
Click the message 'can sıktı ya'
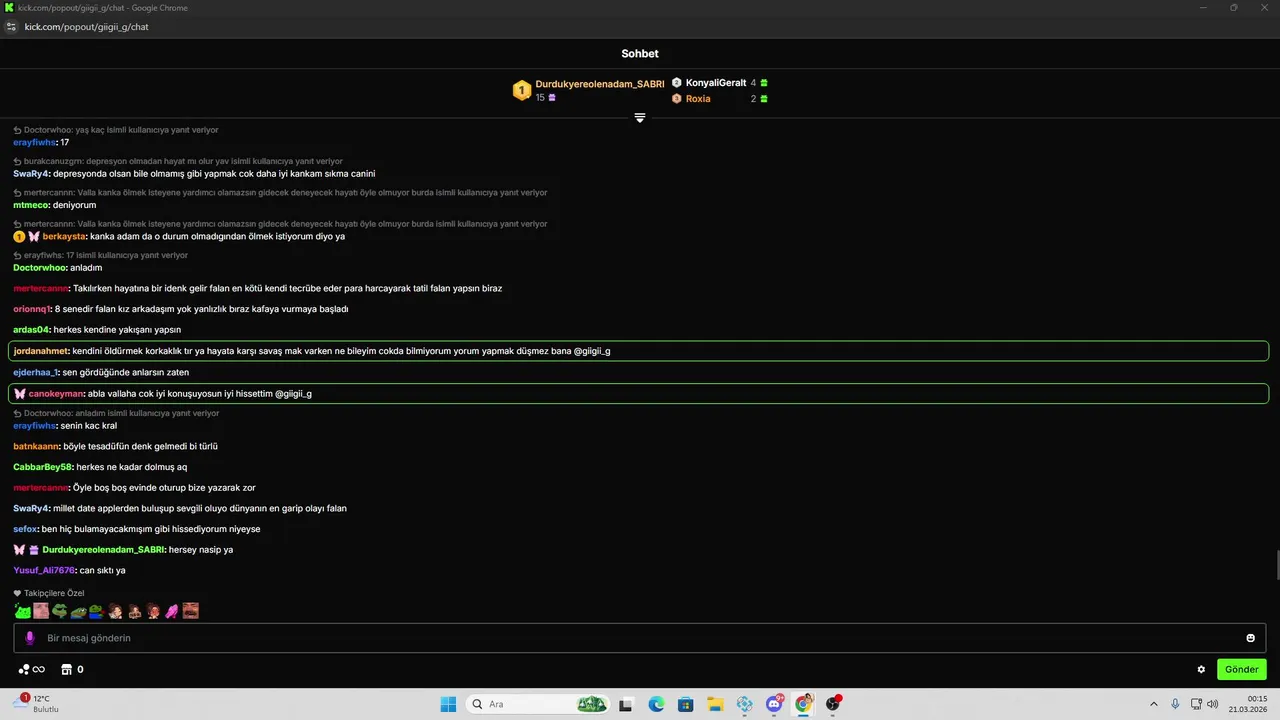tap(102, 570)
